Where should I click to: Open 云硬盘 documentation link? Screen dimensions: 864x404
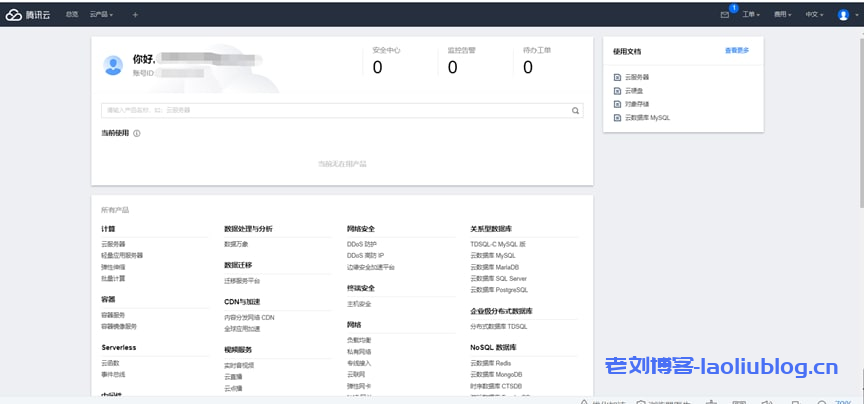click(x=634, y=90)
